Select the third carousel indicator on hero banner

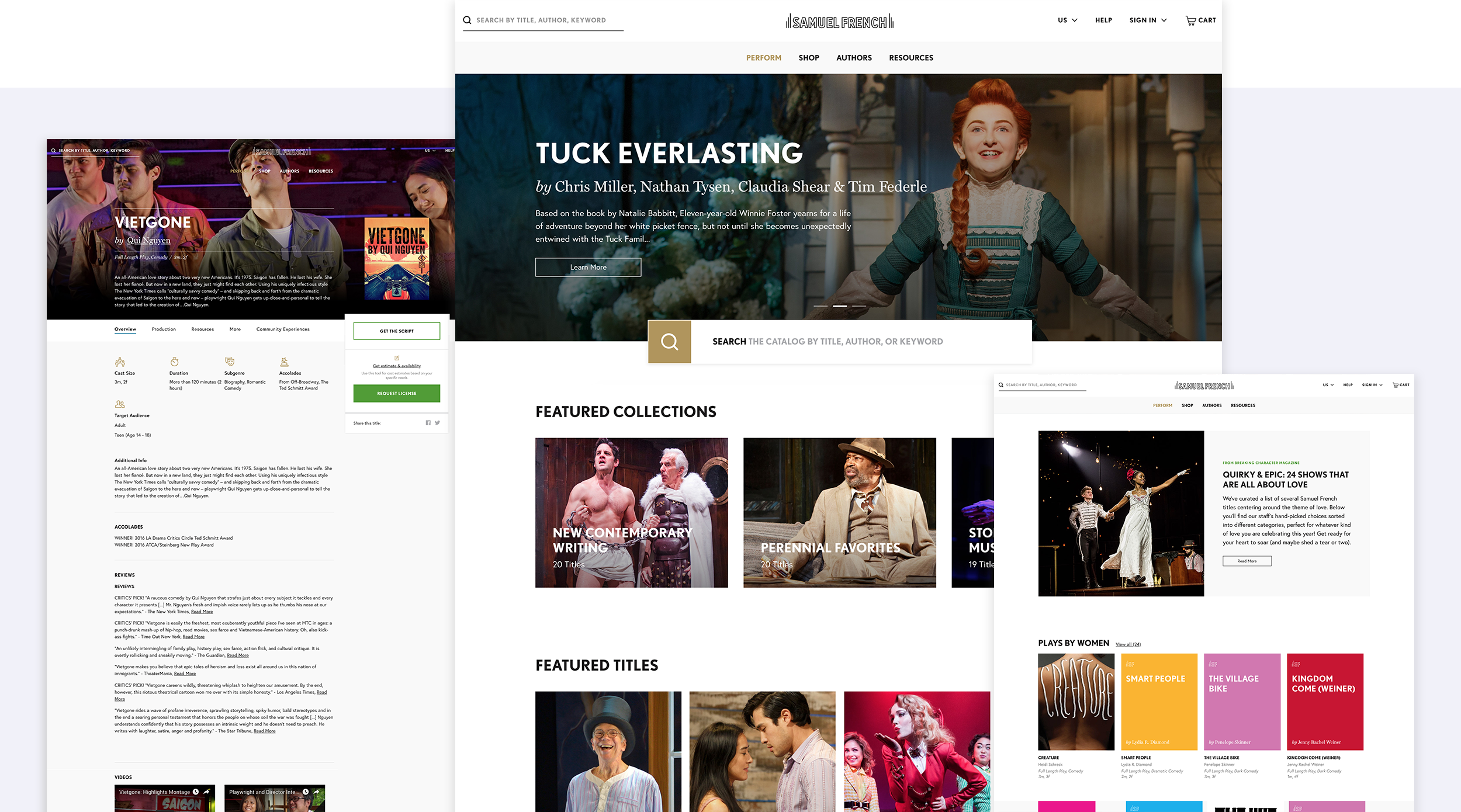(x=859, y=306)
